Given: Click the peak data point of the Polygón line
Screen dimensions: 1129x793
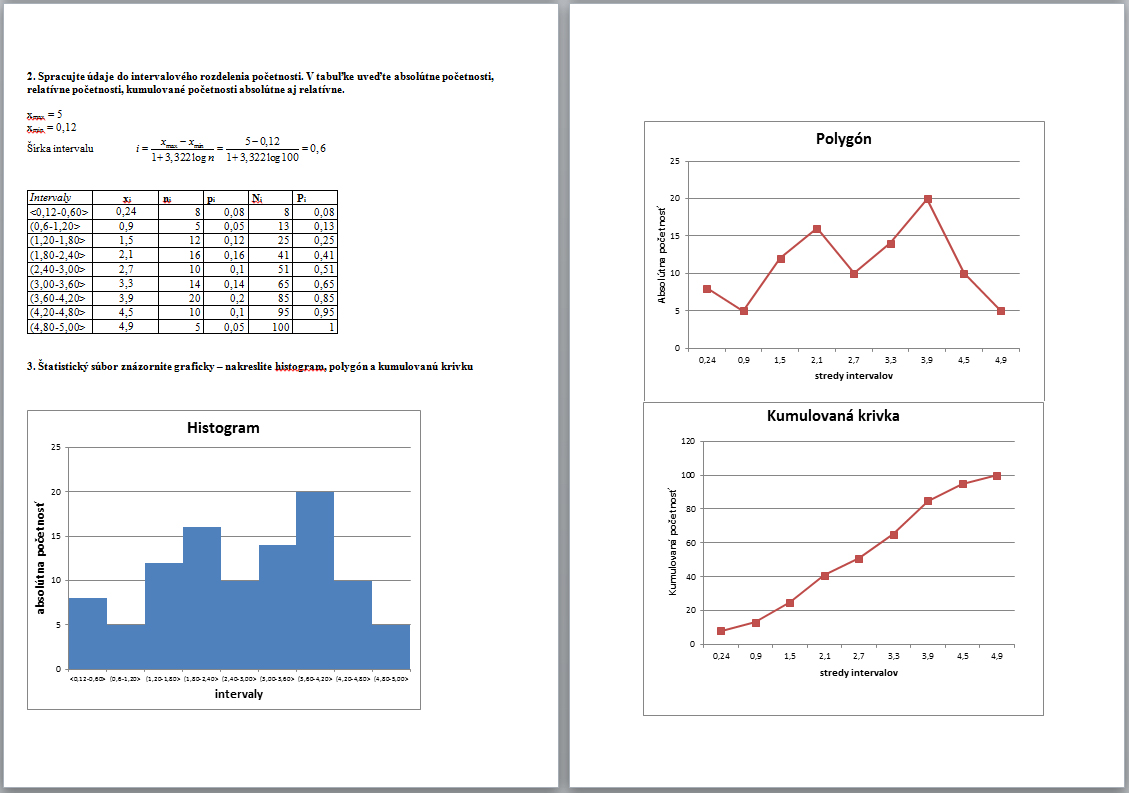Looking at the screenshot, I should 928,199.
